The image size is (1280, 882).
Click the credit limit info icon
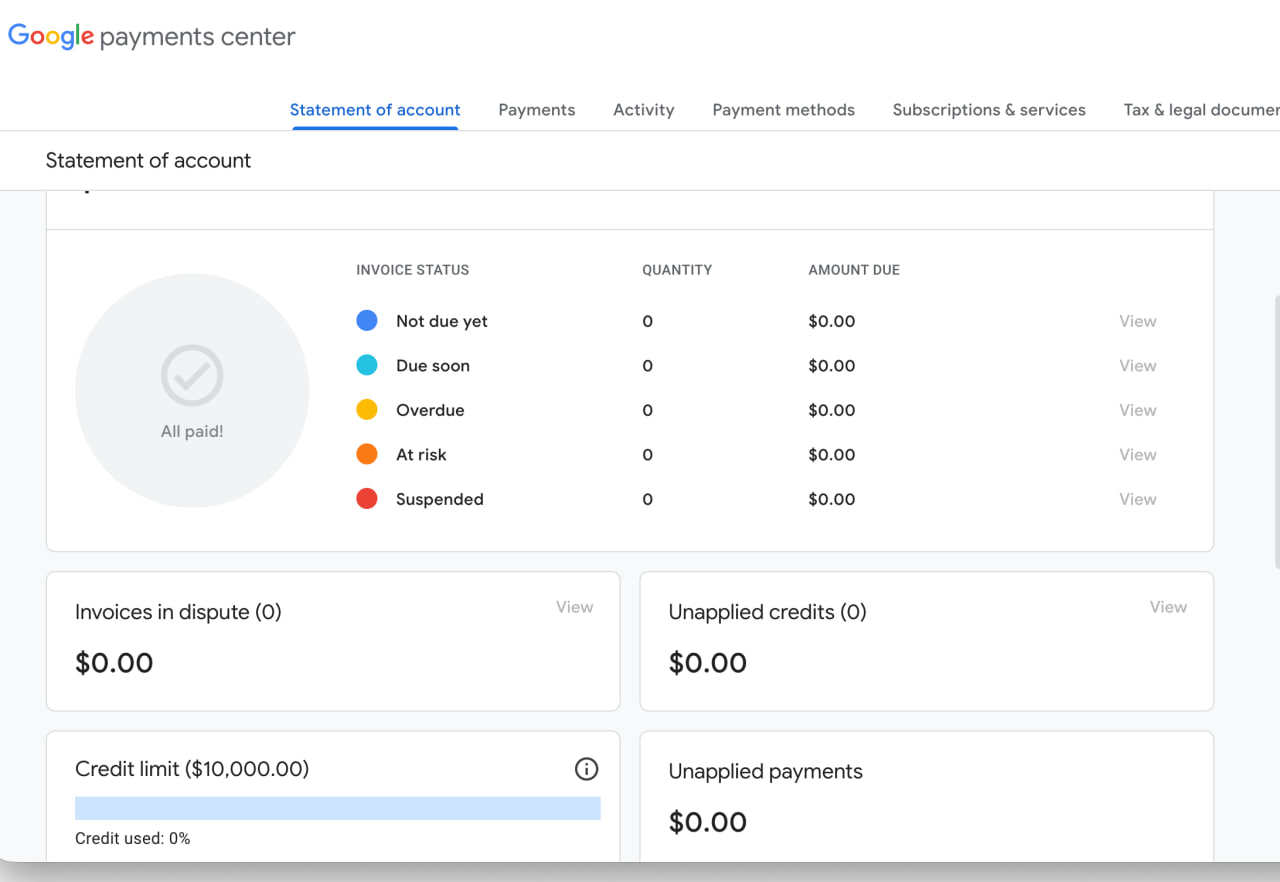pos(586,769)
